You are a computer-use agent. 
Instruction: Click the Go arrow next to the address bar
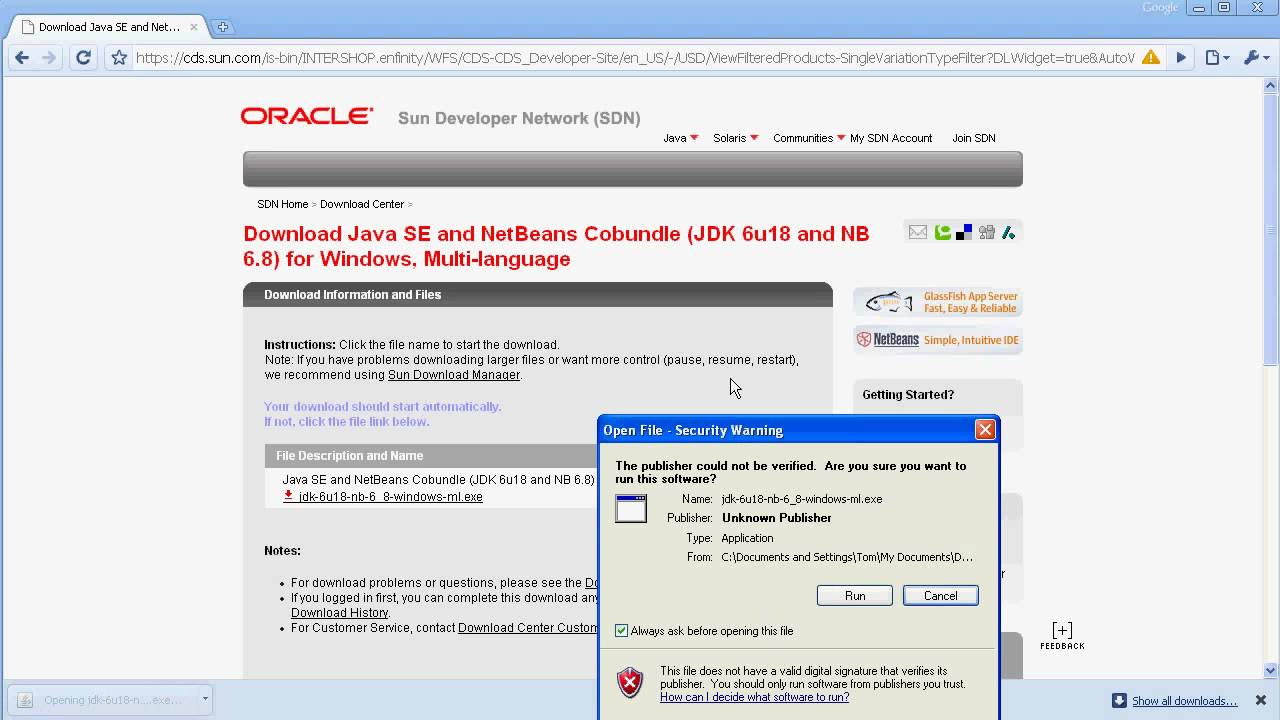(1181, 58)
